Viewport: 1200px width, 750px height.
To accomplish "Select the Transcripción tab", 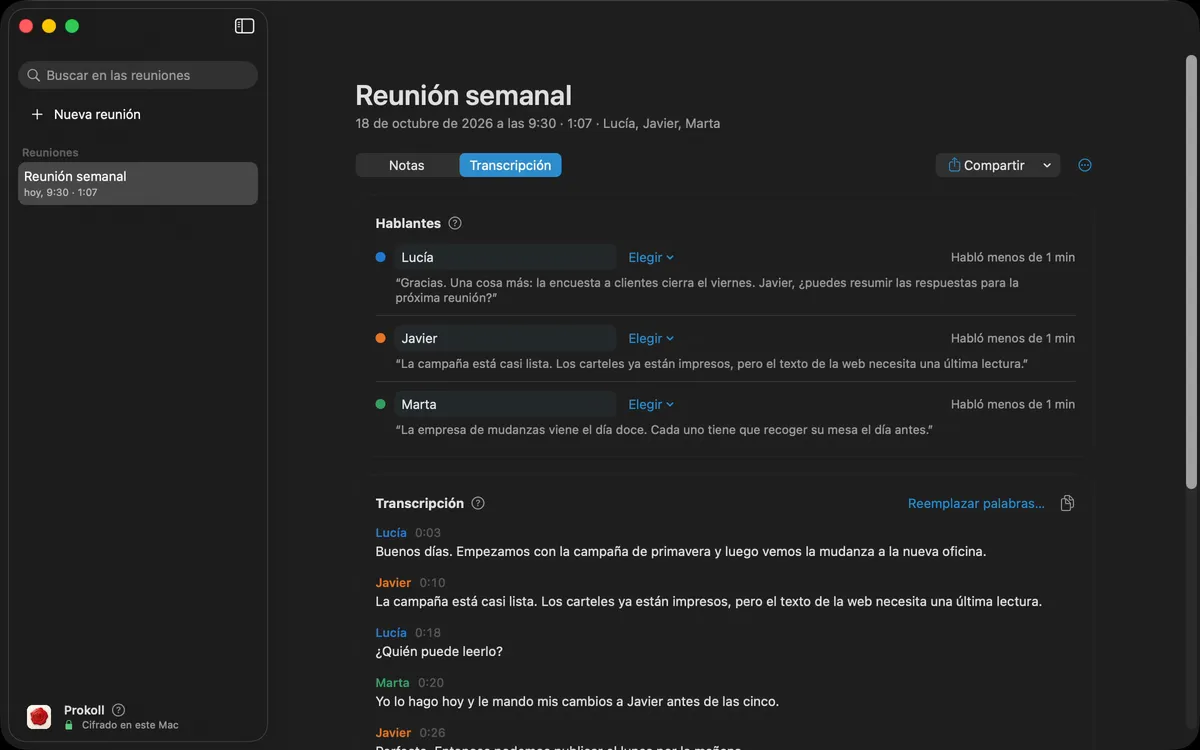I will 510,165.
